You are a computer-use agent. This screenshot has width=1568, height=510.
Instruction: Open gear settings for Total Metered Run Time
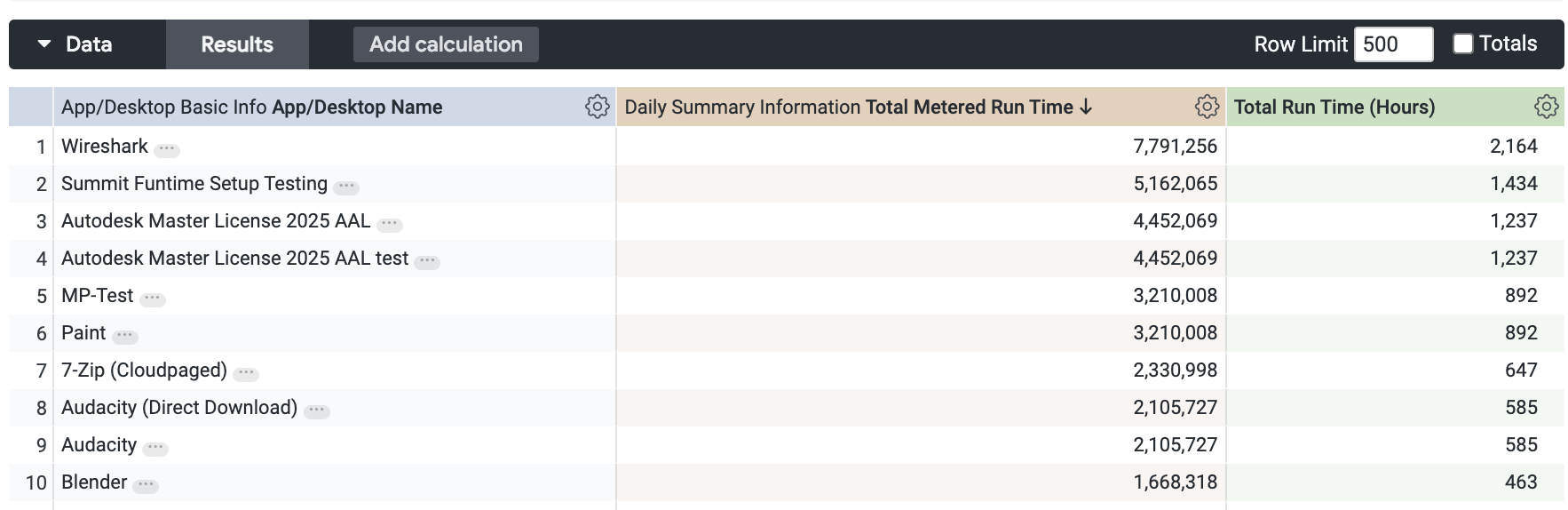(x=1207, y=107)
